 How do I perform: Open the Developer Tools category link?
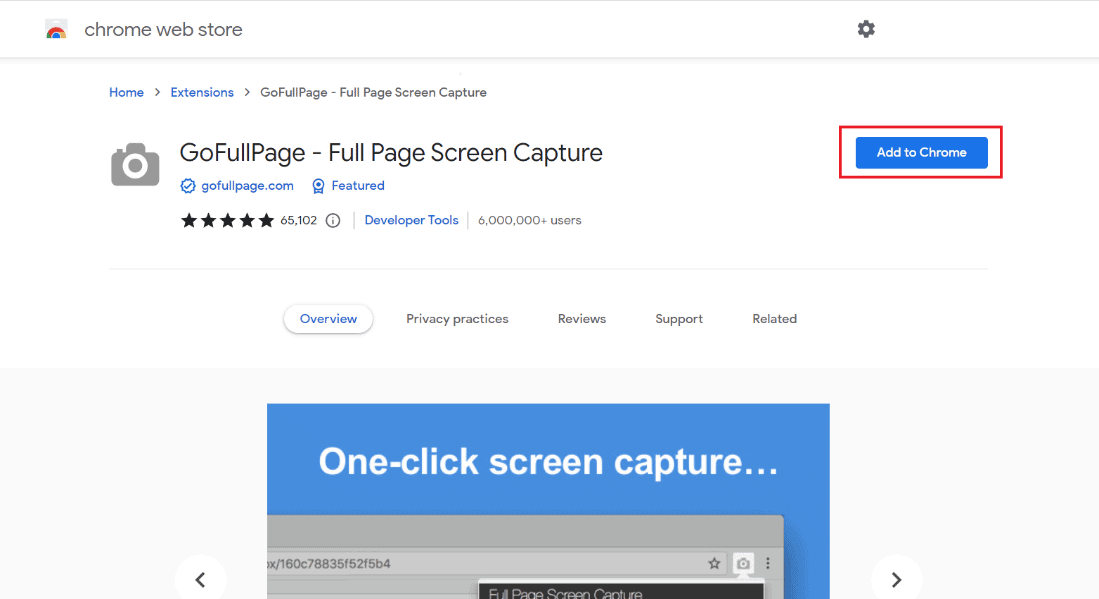[411, 220]
